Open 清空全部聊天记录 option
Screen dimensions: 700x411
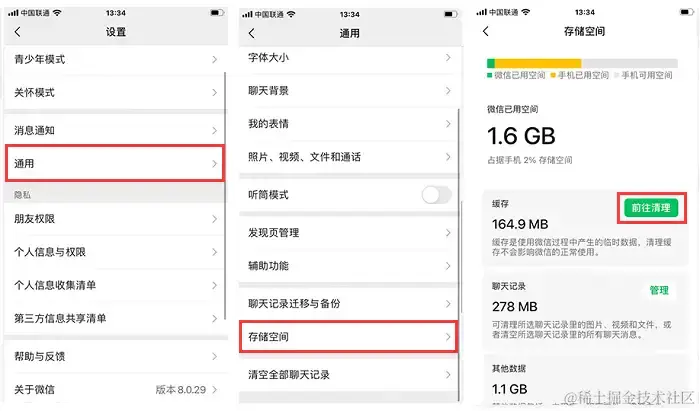tap(349, 374)
